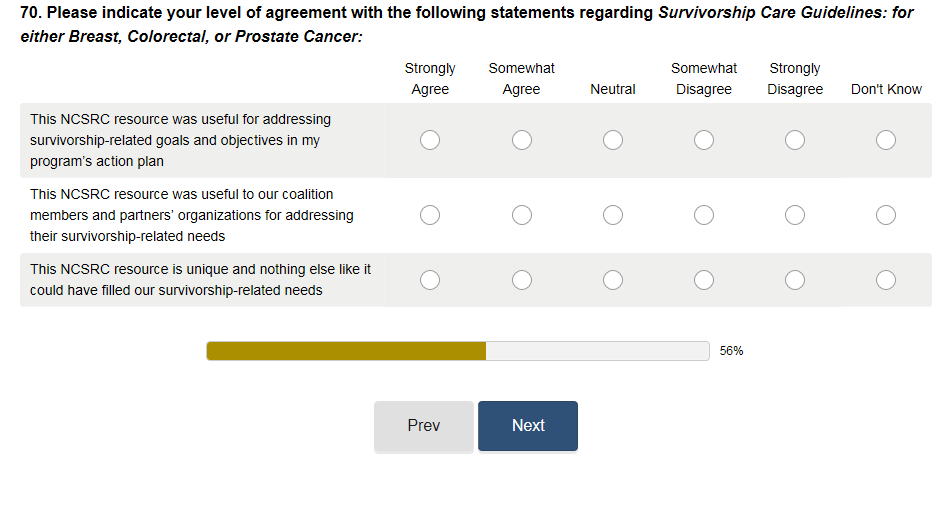Click the survey progress bar at 56%
Screen dimensions: 947x508
coord(458,351)
